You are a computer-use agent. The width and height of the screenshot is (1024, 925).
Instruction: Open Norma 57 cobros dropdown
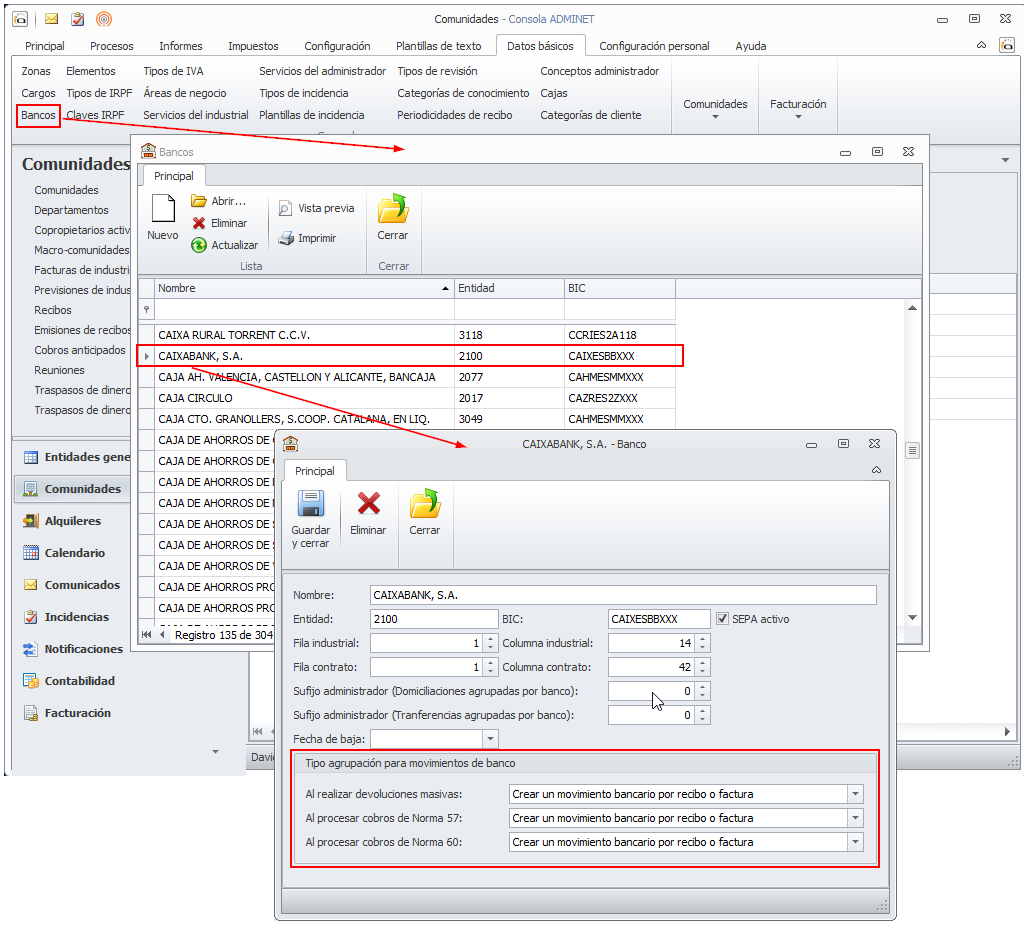tap(854, 818)
